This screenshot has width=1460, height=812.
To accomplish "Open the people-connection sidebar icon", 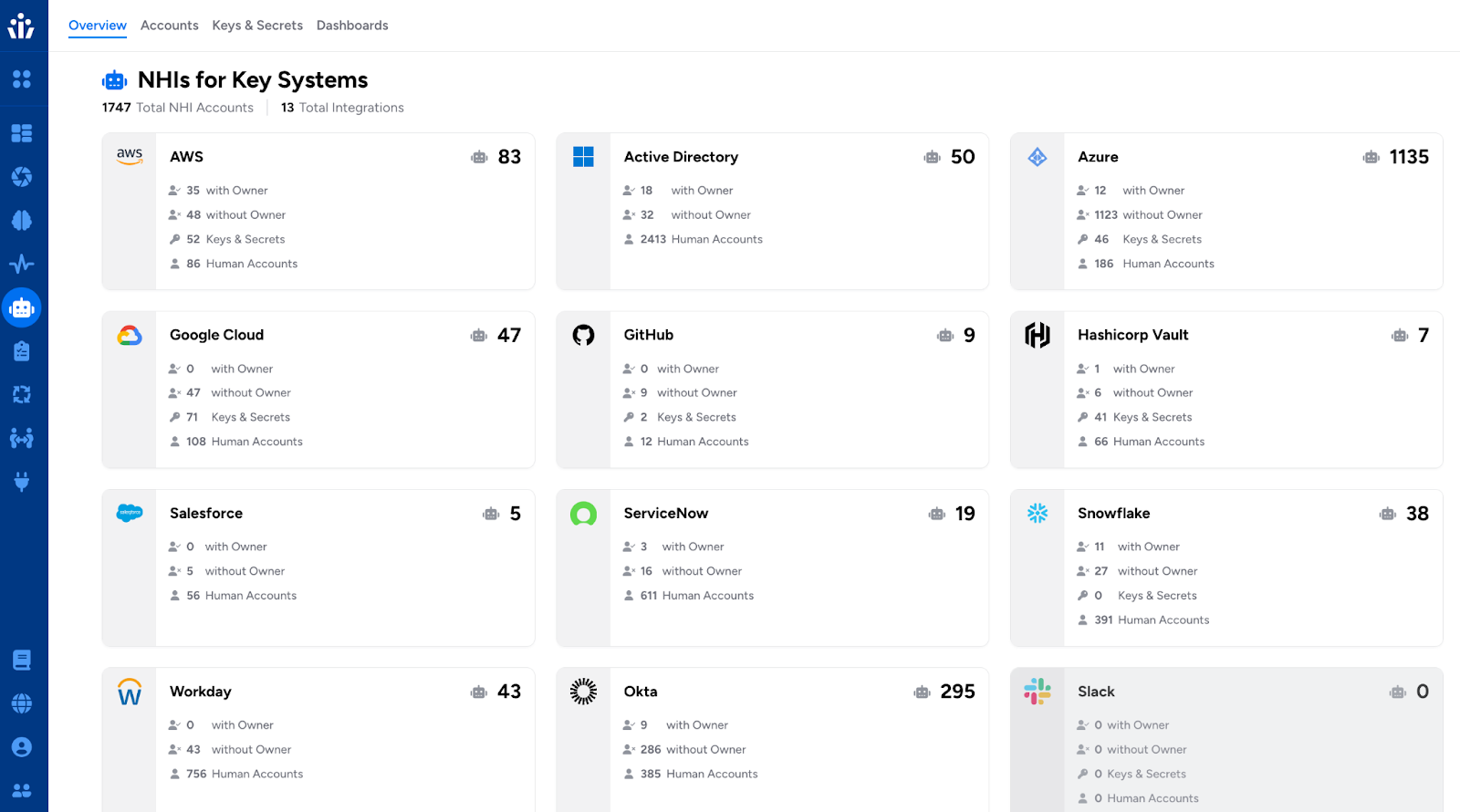I will (x=22, y=438).
